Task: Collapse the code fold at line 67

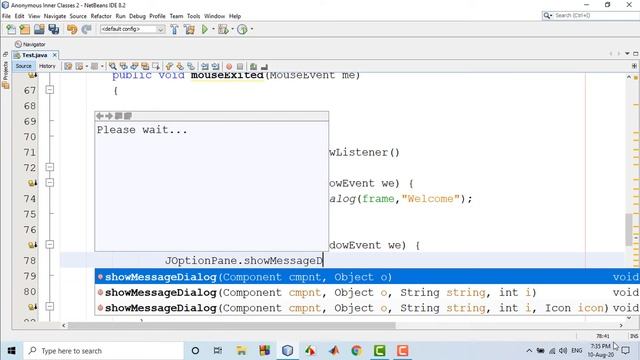Action: (x=50, y=90)
